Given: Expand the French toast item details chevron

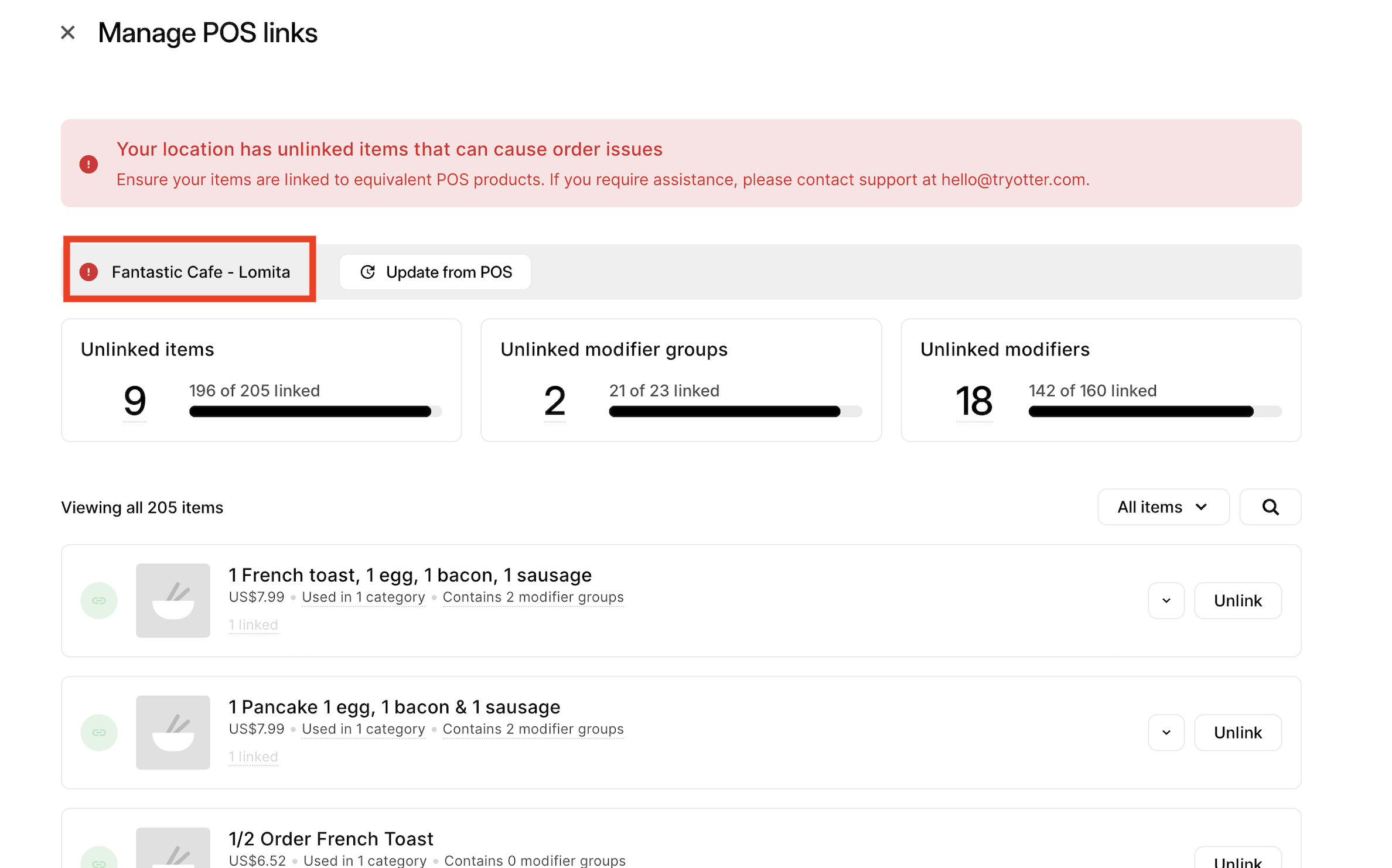Looking at the screenshot, I should [1166, 600].
